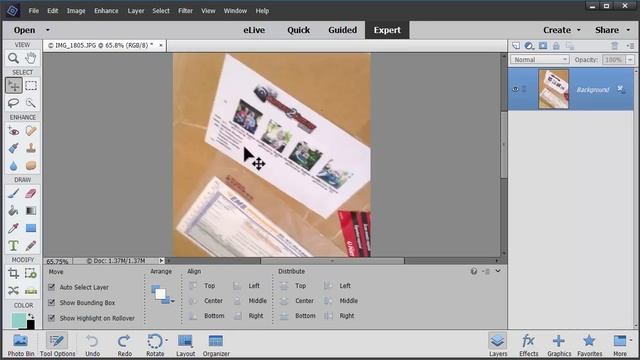Select the Pencil tool

(31, 246)
